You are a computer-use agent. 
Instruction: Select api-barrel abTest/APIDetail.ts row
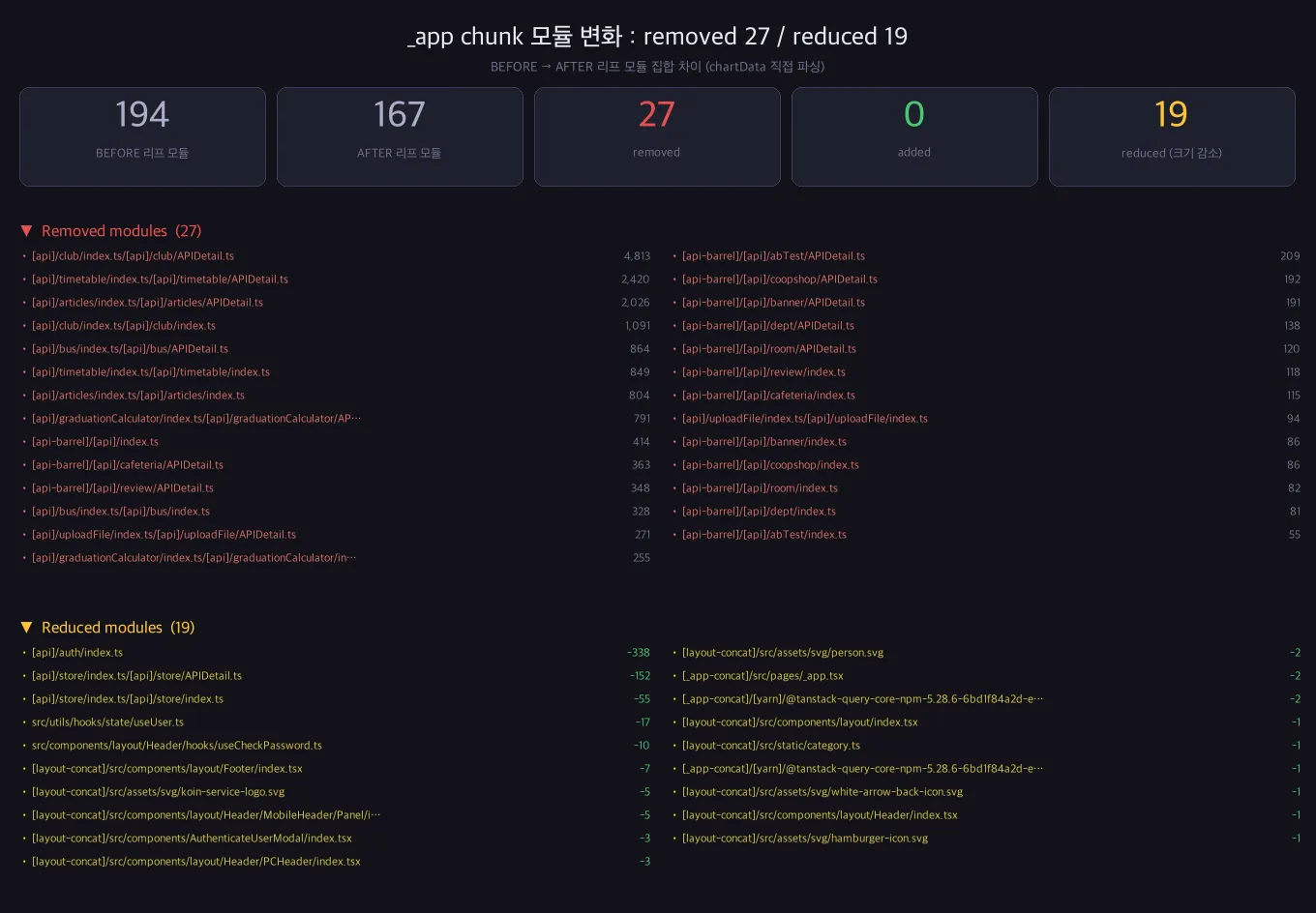click(986, 256)
